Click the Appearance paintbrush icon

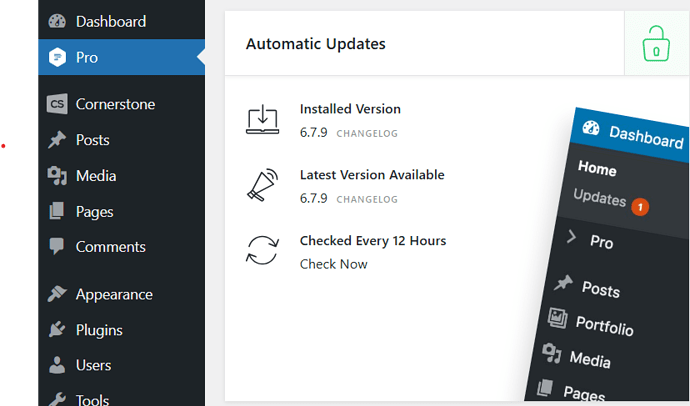pos(57,295)
